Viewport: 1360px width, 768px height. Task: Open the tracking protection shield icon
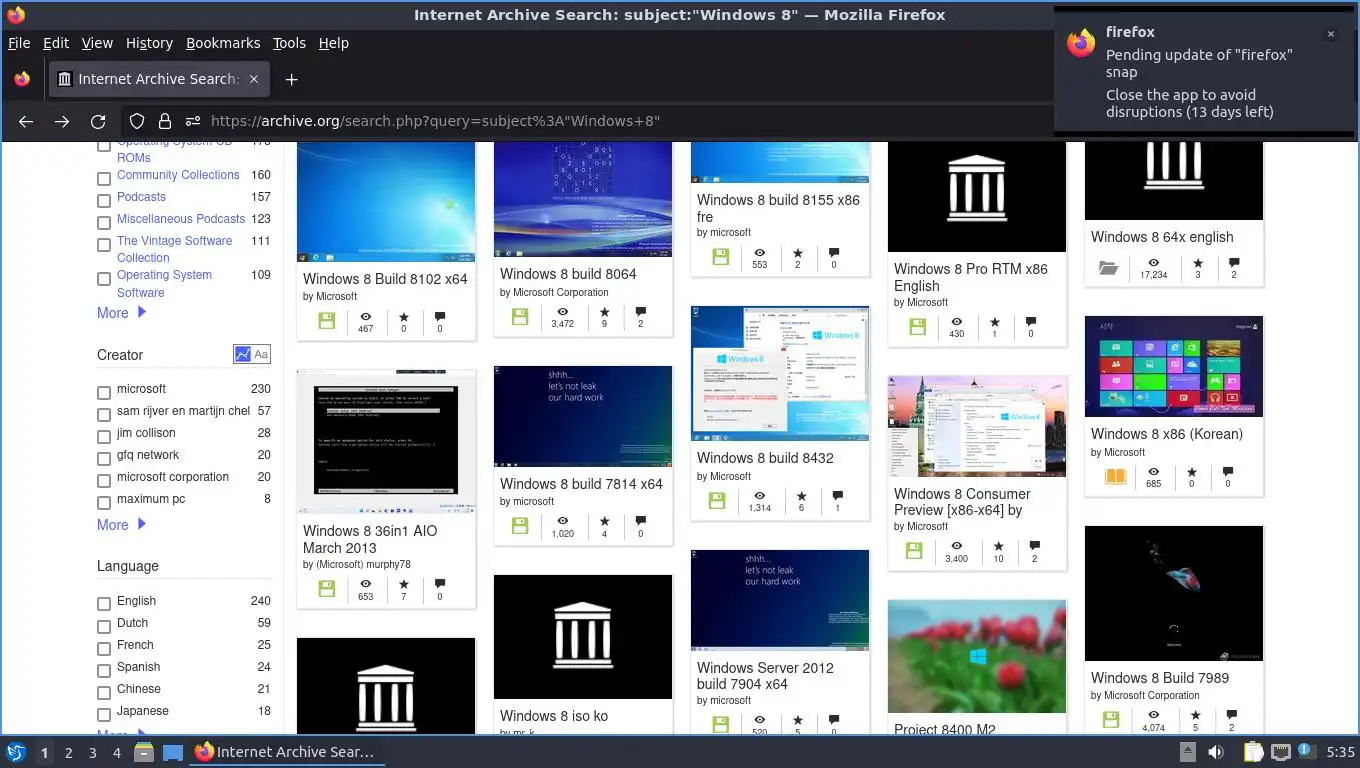coord(137,121)
